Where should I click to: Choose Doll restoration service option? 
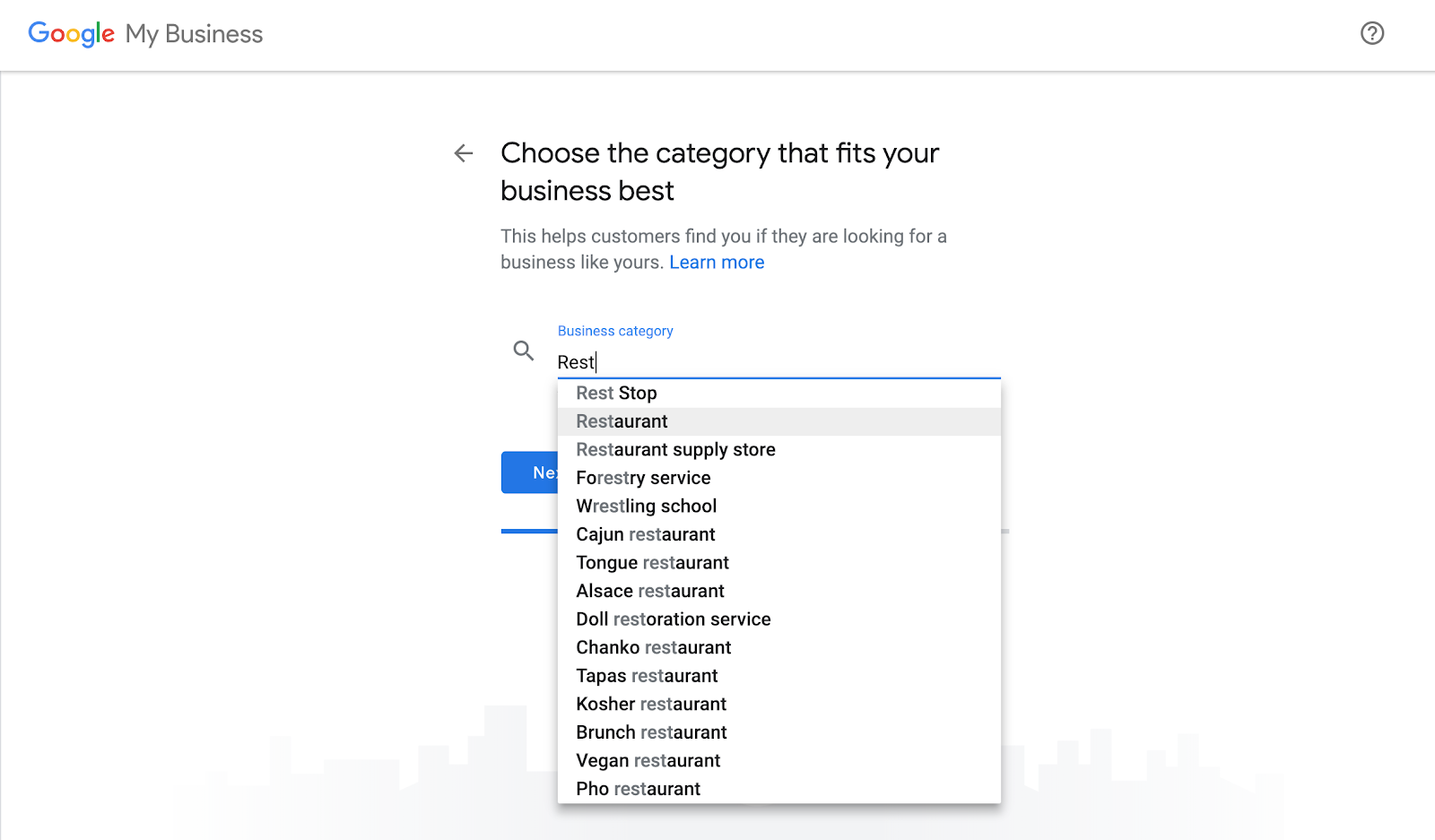click(673, 619)
